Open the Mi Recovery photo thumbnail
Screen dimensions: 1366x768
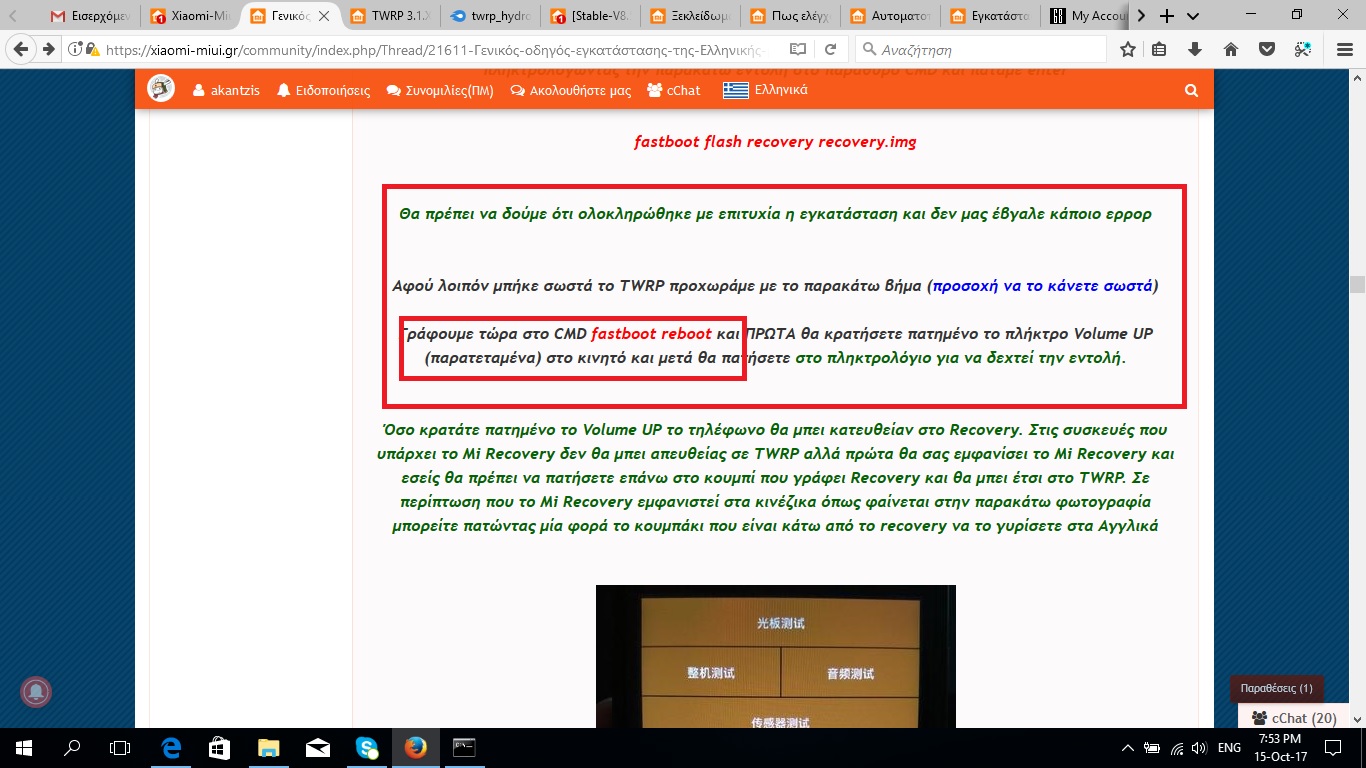776,656
